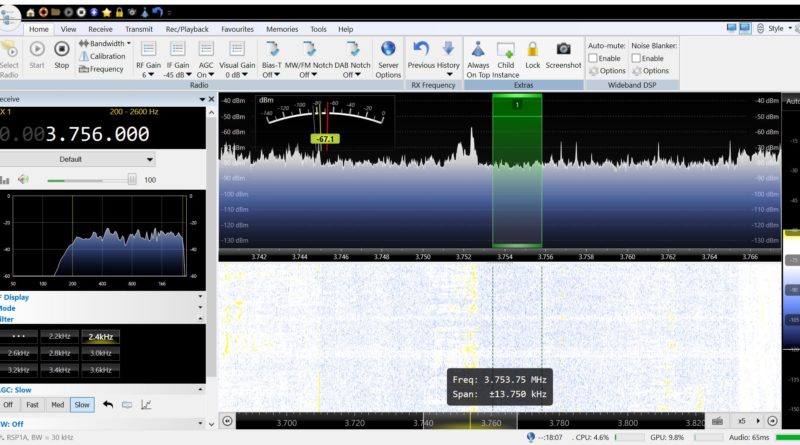Image resolution: width=800 pixels, height=445 pixels.
Task: Start the radio with the Start button
Action: [x=37, y=55]
